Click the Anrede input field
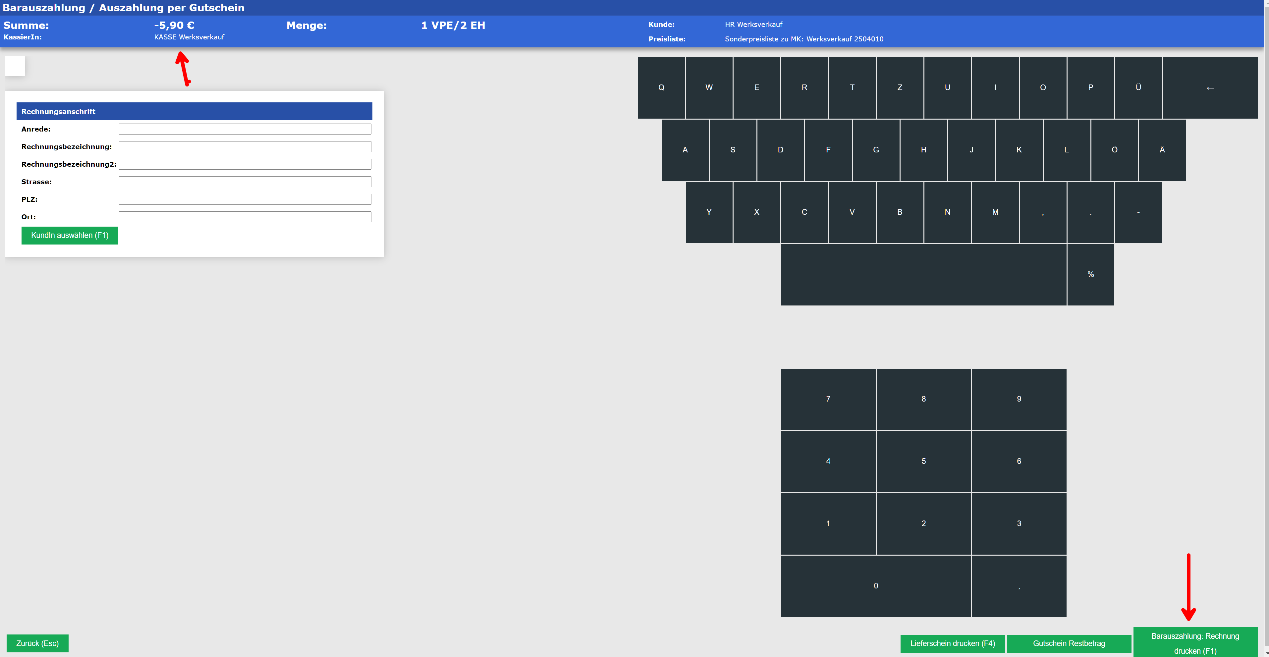The height and width of the screenshot is (657, 1269). pos(245,129)
